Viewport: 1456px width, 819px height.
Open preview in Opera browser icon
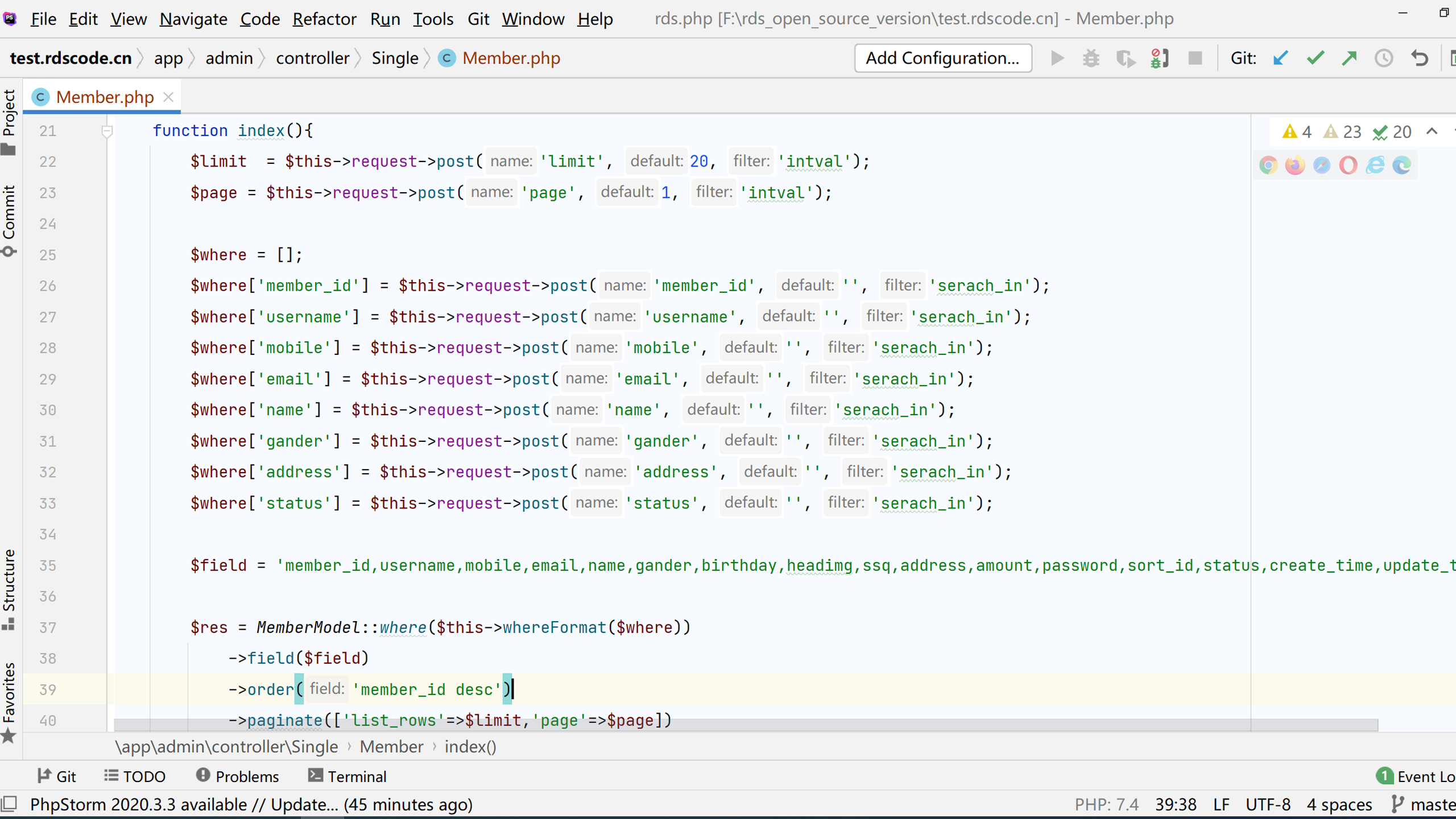tap(1348, 165)
